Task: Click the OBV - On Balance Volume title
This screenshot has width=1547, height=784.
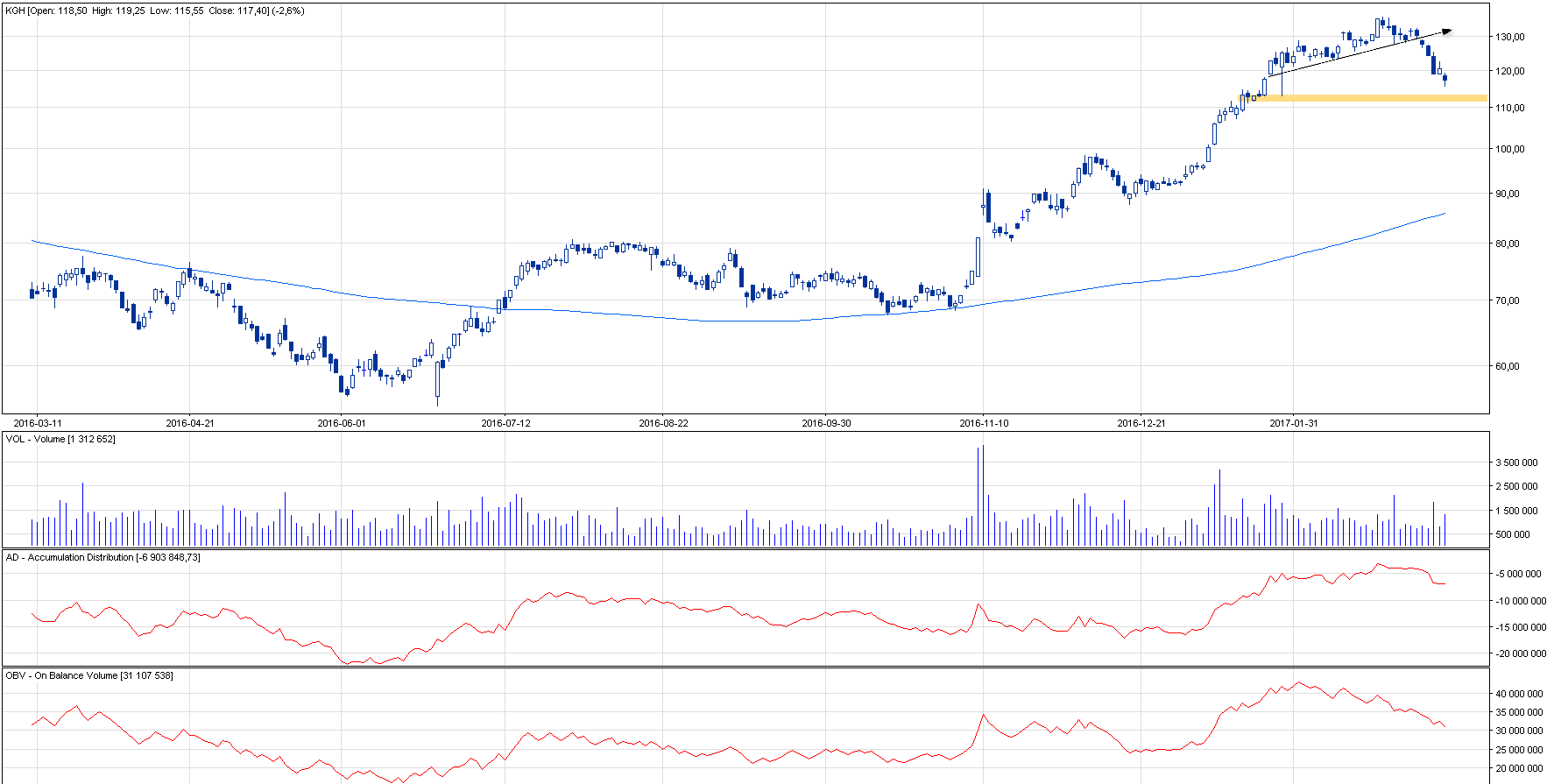Action: click(89, 675)
